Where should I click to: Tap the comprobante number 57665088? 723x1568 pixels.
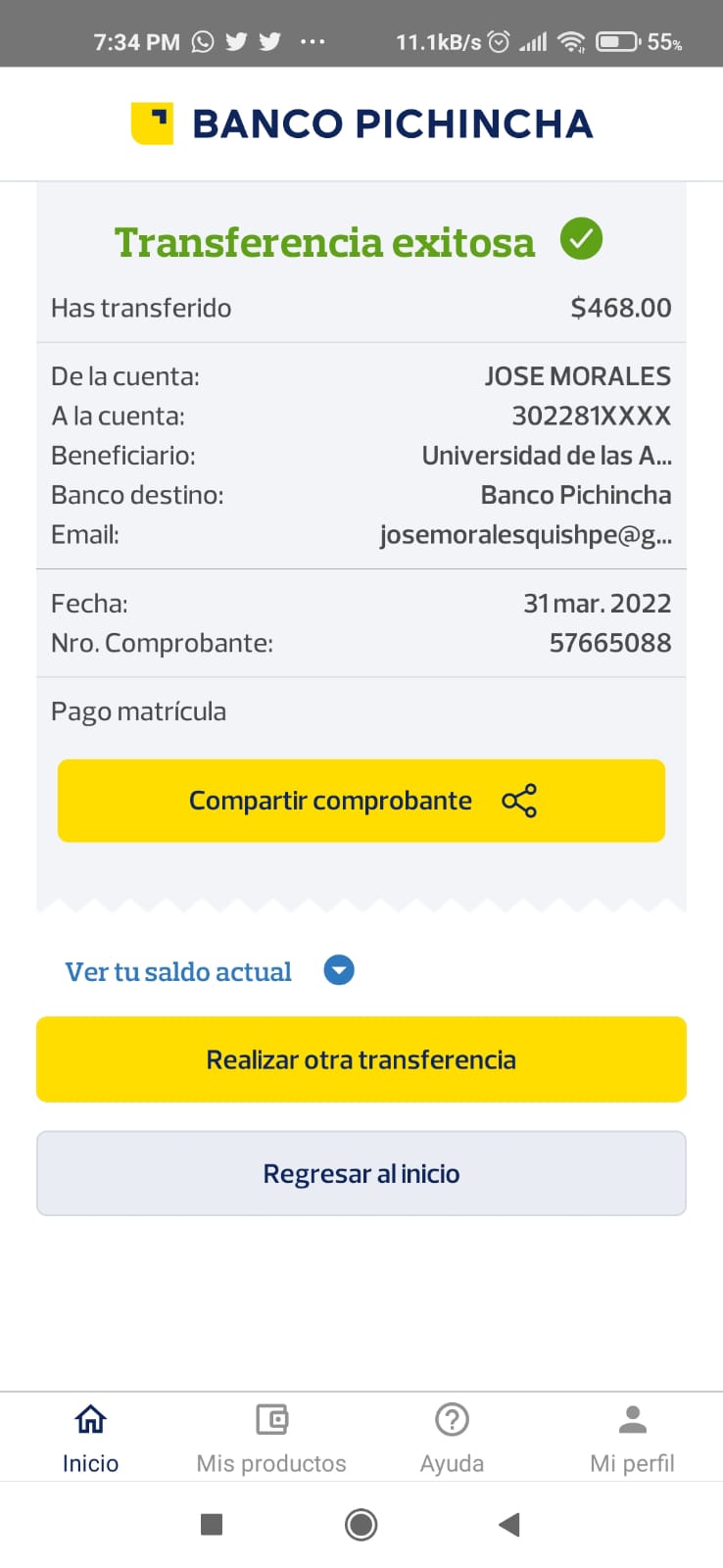pos(609,643)
